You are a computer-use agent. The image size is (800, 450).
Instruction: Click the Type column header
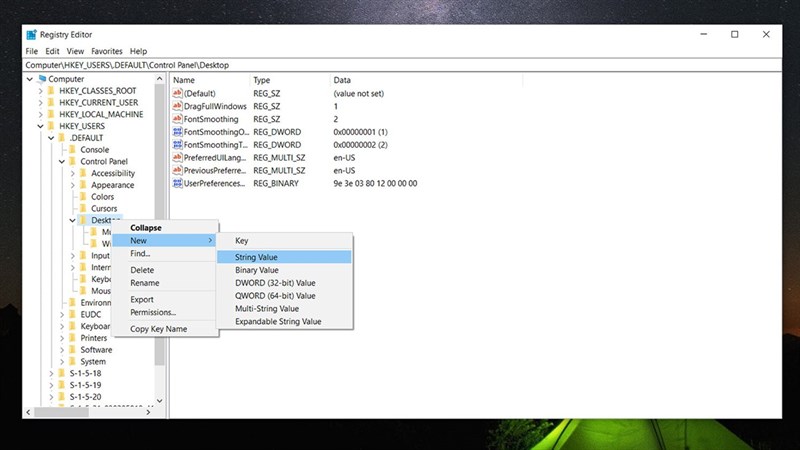(290, 80)
